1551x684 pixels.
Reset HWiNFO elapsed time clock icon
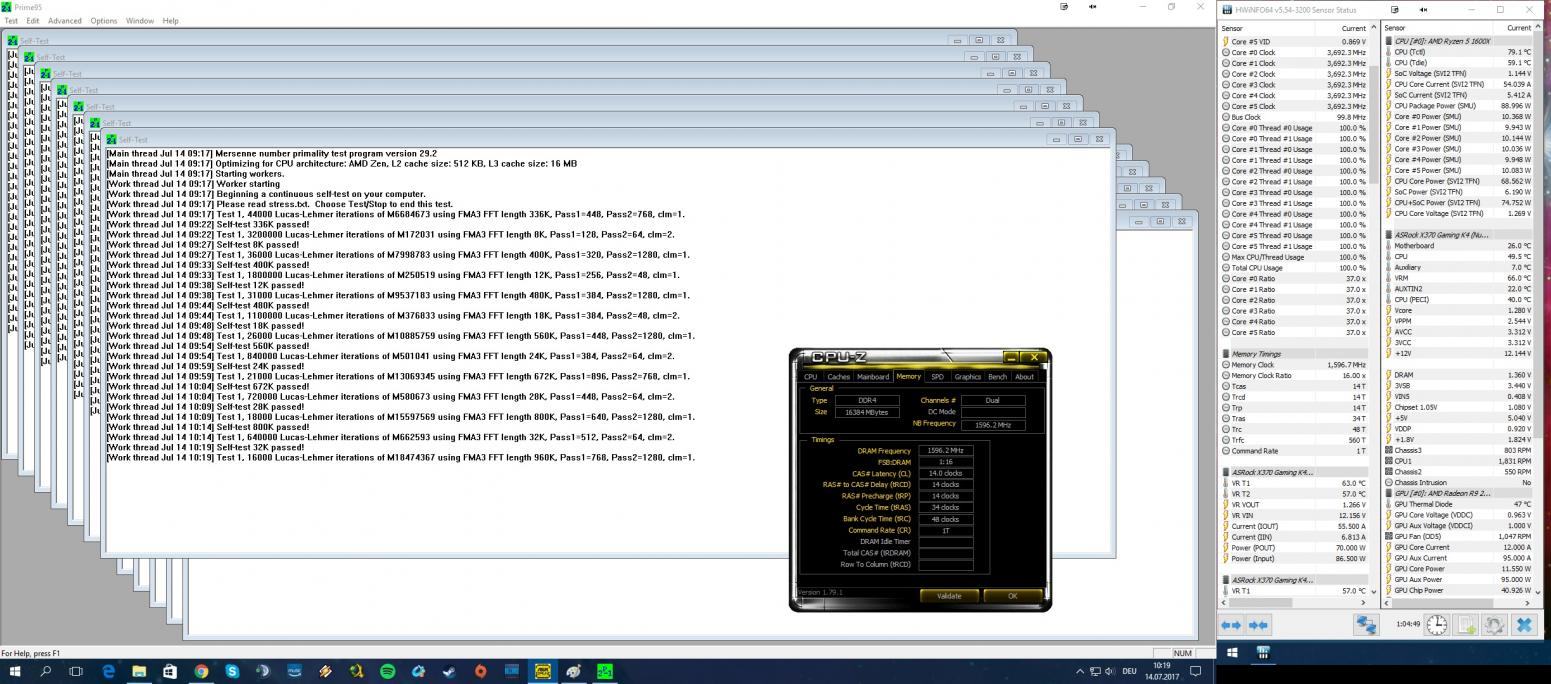coord(1436,625)
